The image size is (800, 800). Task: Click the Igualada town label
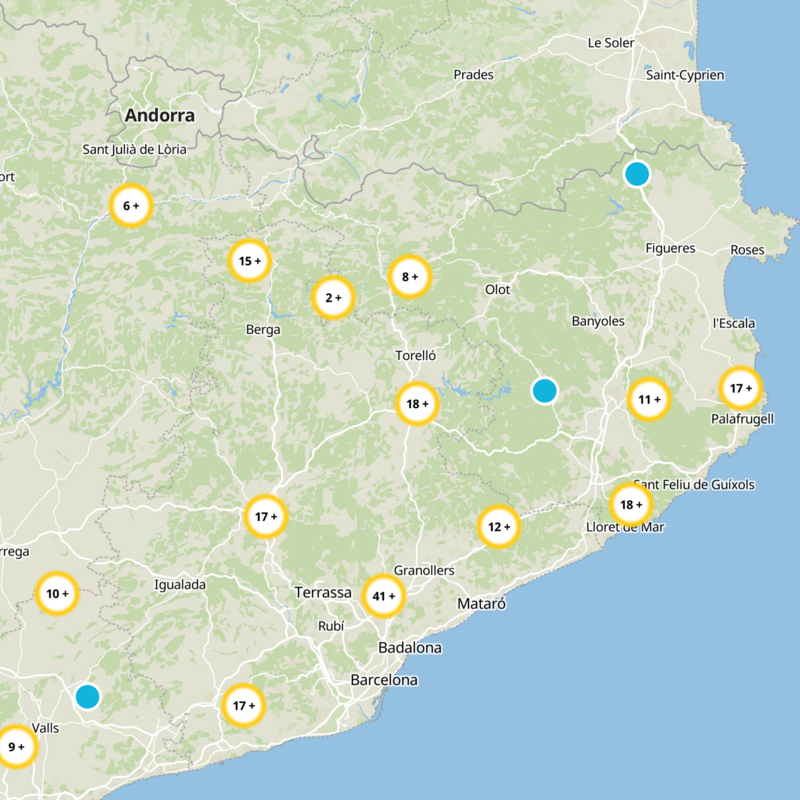click(180, 585)
